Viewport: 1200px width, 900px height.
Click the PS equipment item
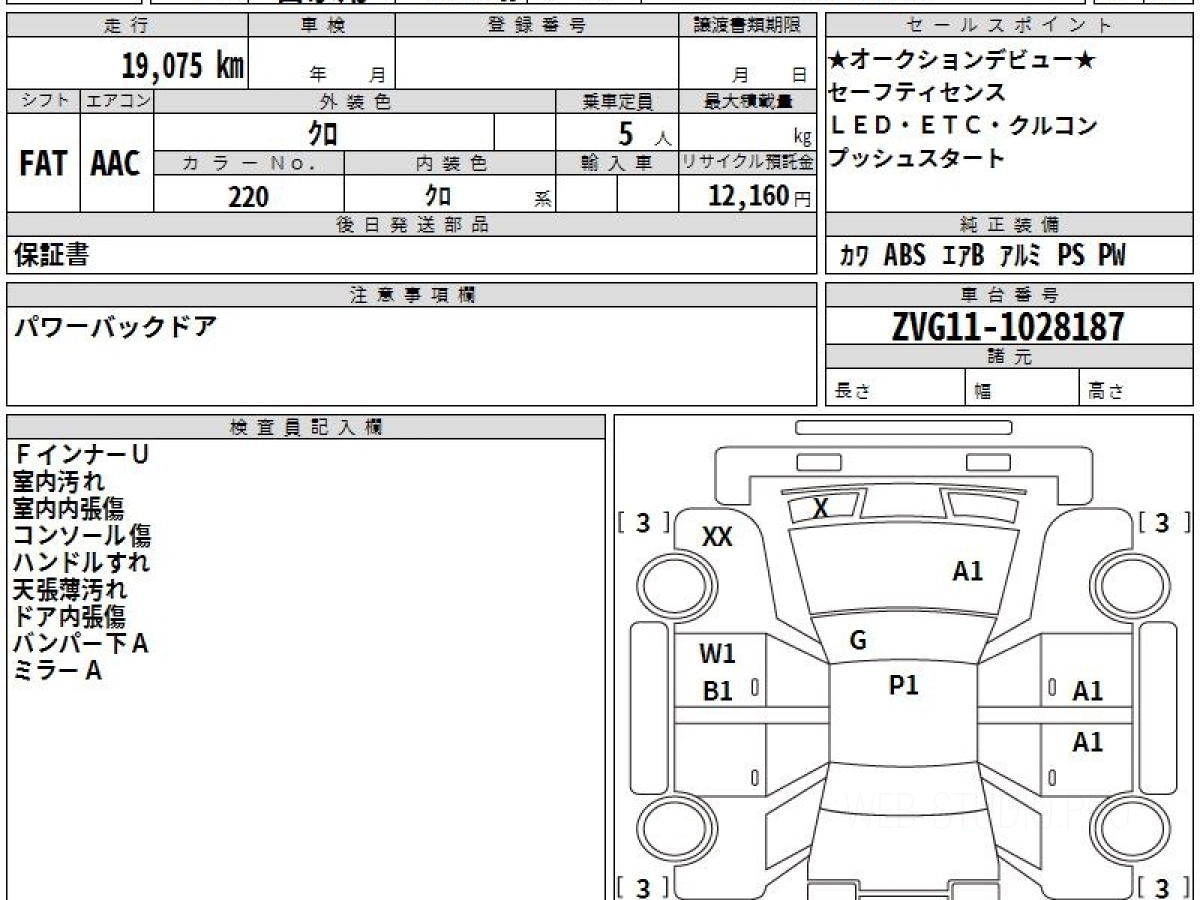click(1071, 256)
